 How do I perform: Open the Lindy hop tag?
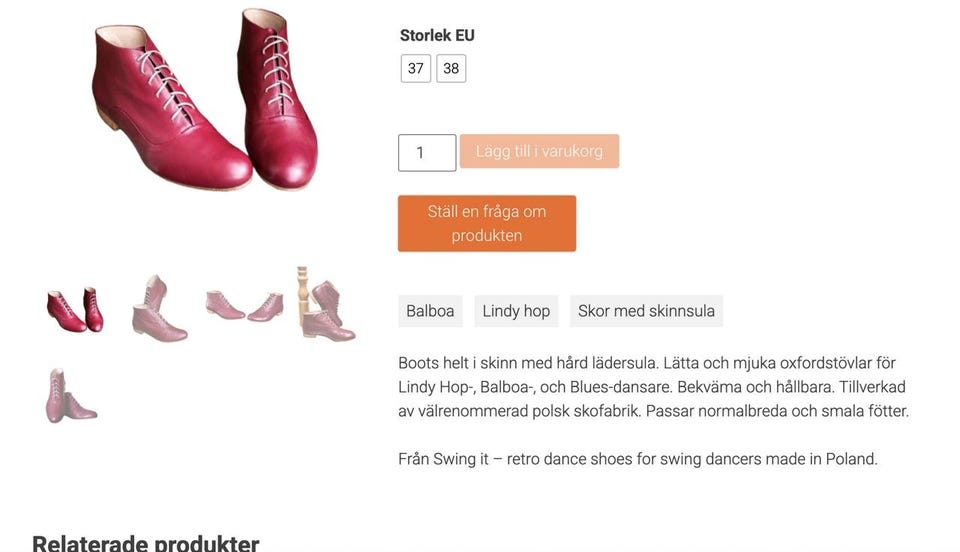516,311
